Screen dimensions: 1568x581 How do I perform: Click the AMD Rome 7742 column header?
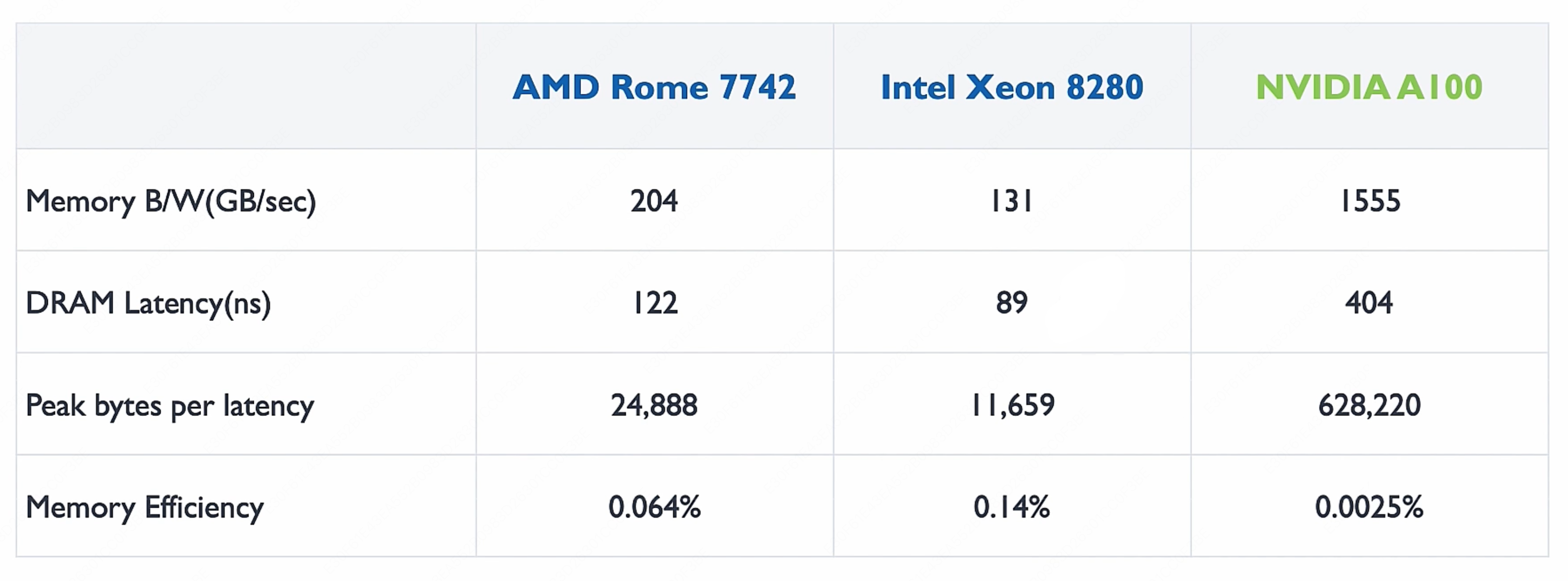pyautogui.click(x=654, y=87)
